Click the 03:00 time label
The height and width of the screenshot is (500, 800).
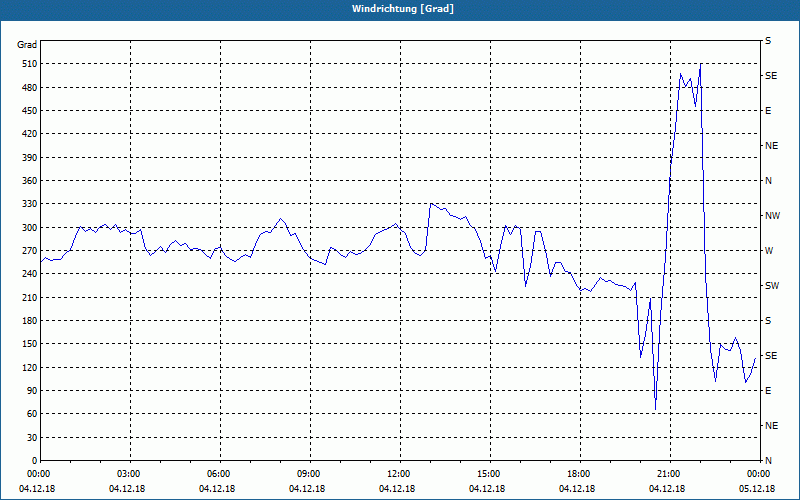(130, 474)
